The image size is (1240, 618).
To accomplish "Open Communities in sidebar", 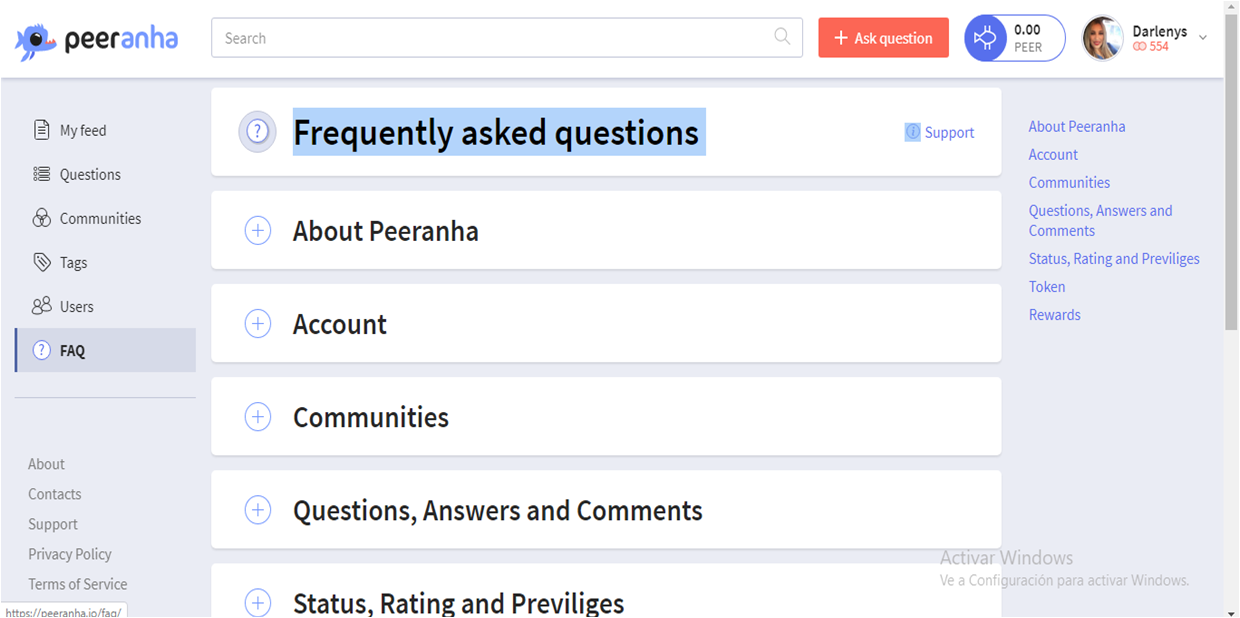I will 105,218.
